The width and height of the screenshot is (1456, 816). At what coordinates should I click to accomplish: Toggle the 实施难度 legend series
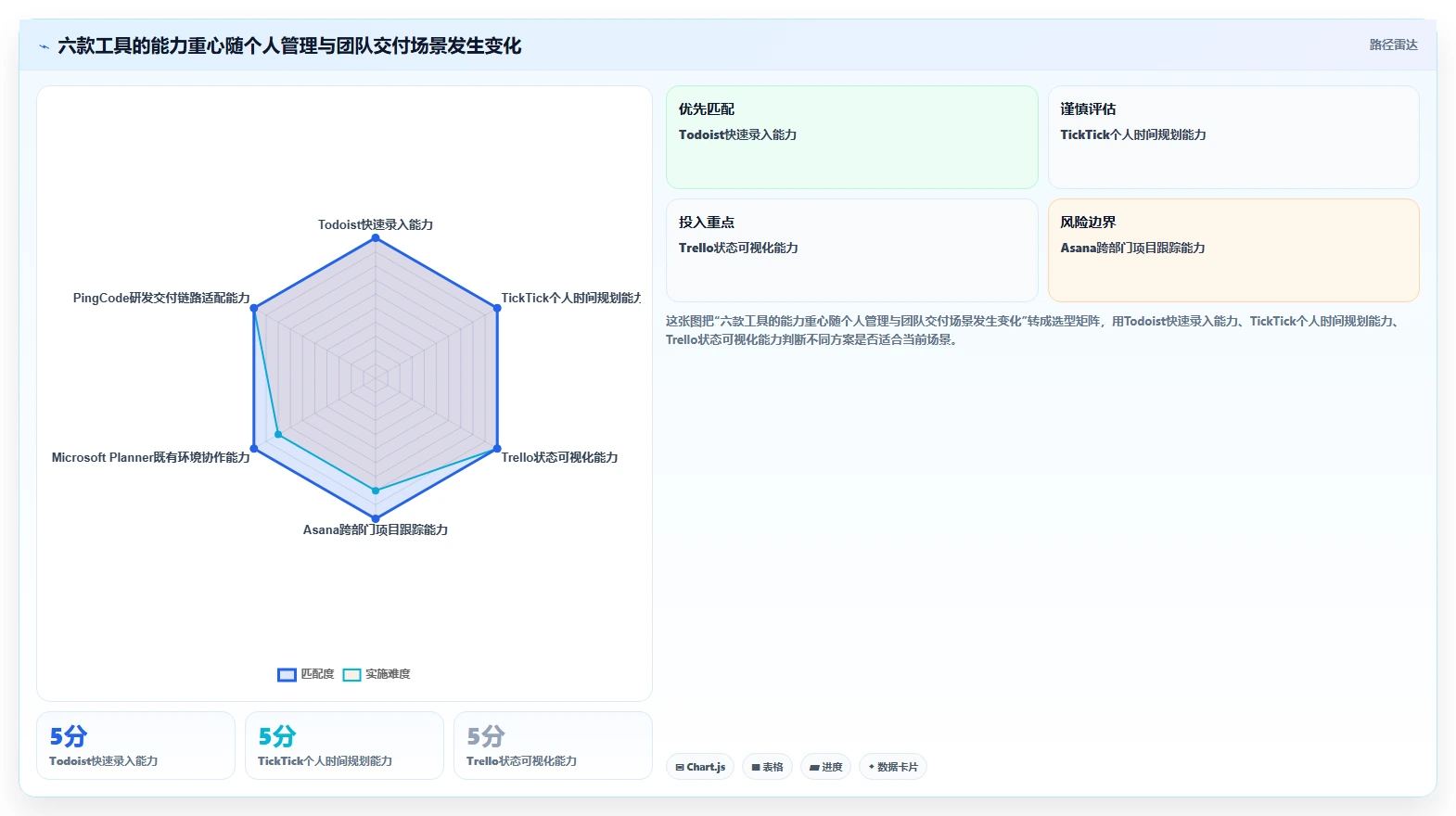point(377,674)
